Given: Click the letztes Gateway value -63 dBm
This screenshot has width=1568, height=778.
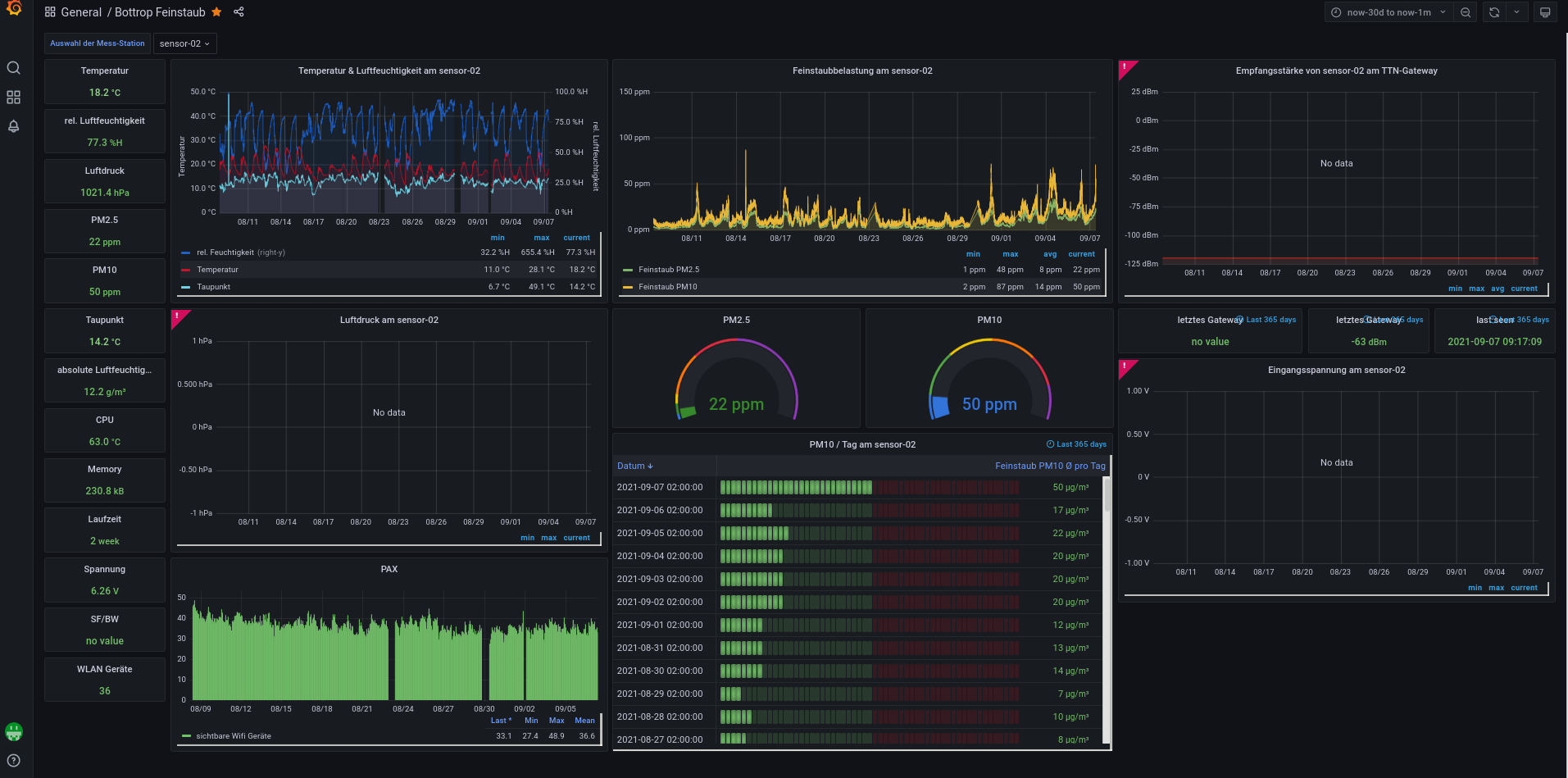Looking at the screenshot, I should point(1369,342).
